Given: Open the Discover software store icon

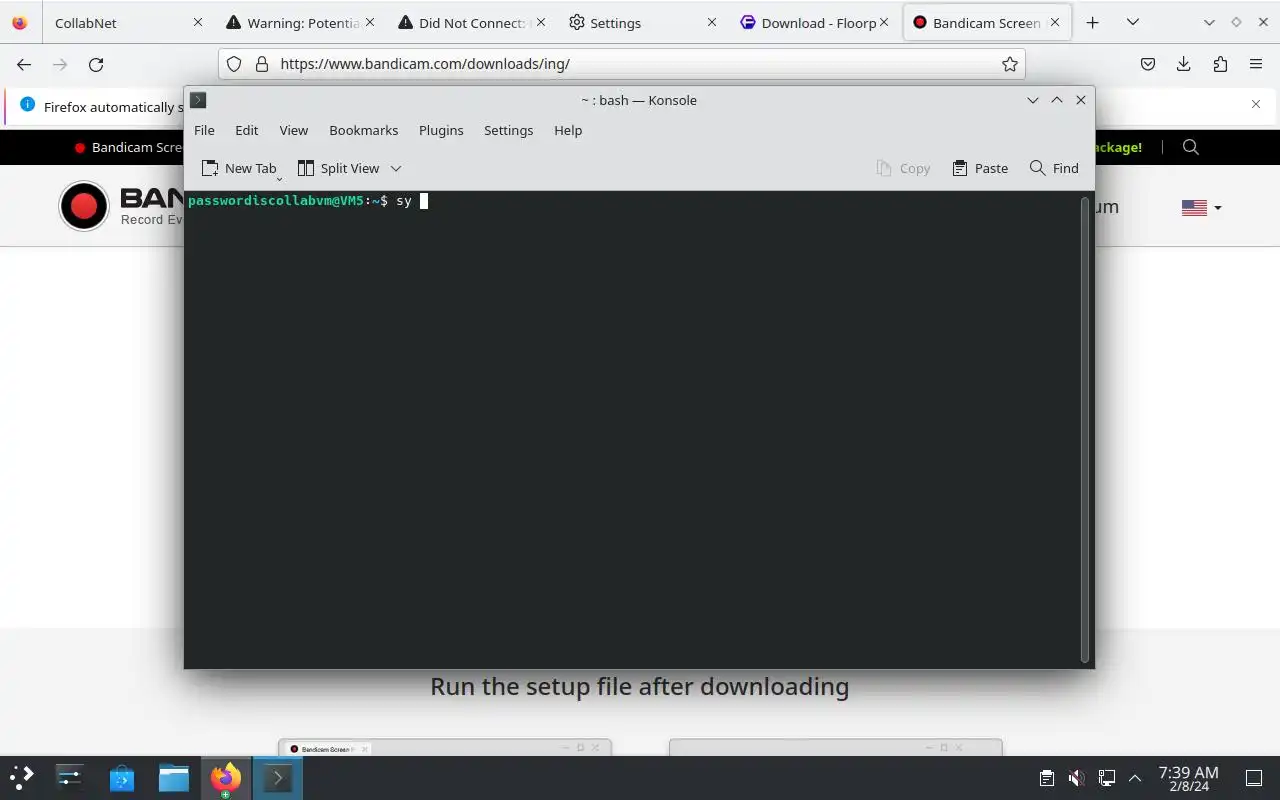Looking at the screenshot, I should coord(122,777).
